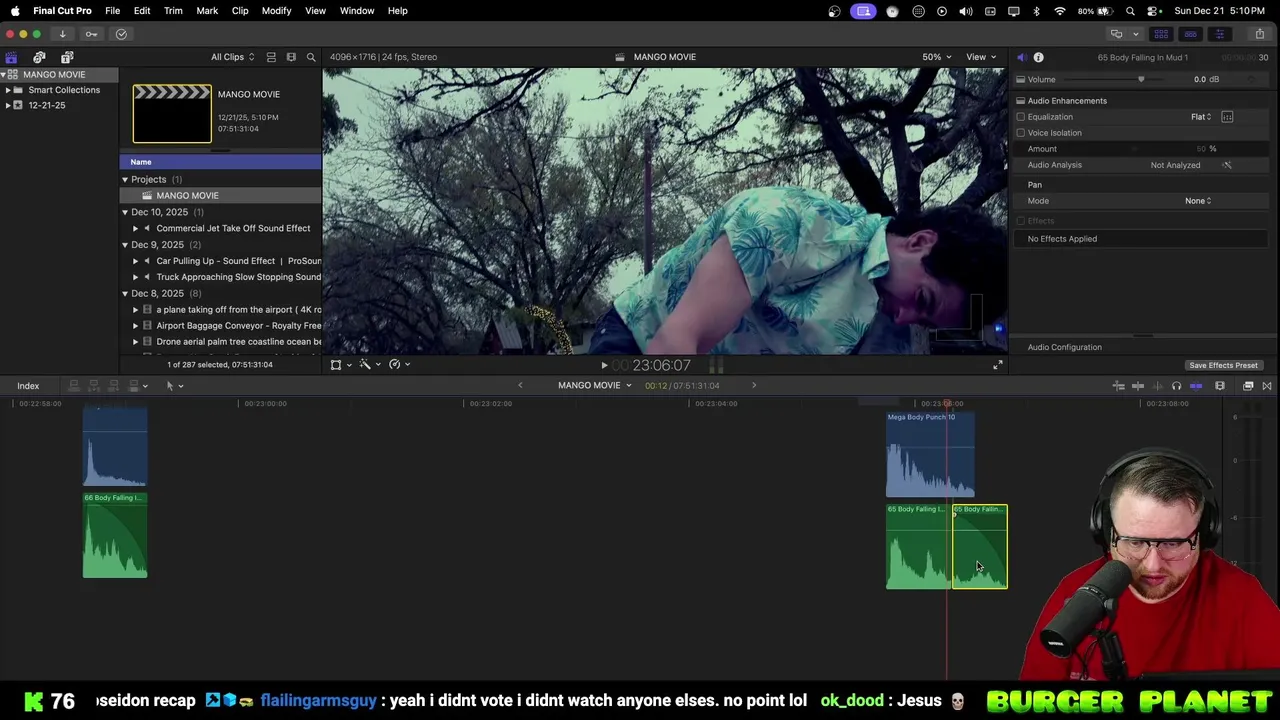
Task: Open the Titles and Generators sidebar
Action: pos(67,57)
